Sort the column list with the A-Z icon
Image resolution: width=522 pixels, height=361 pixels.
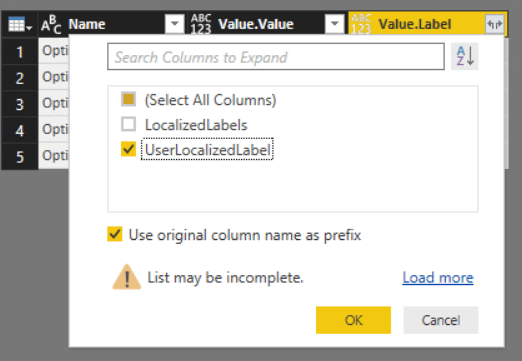[x=465, y=56]
